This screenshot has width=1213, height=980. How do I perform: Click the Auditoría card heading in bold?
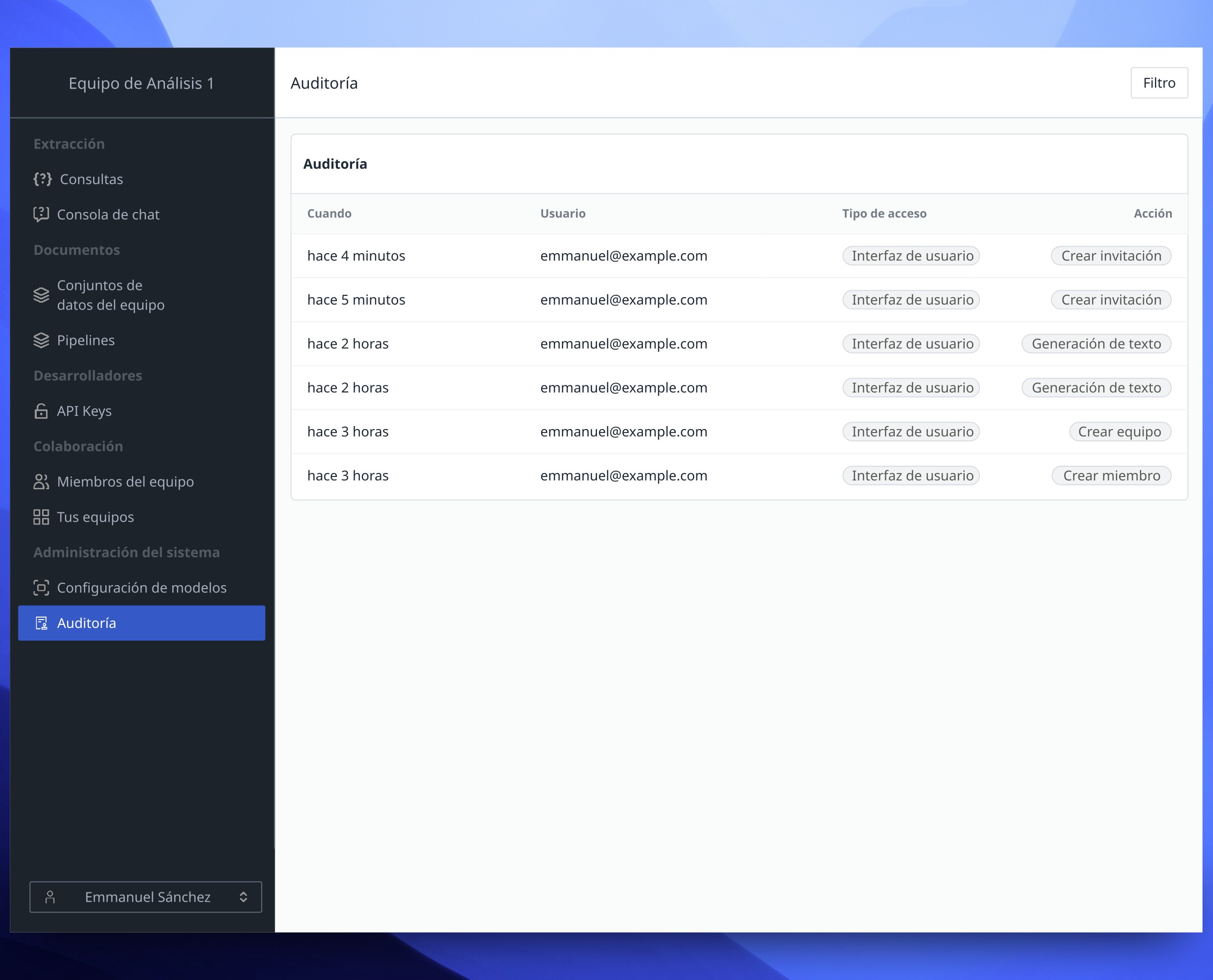335,164
